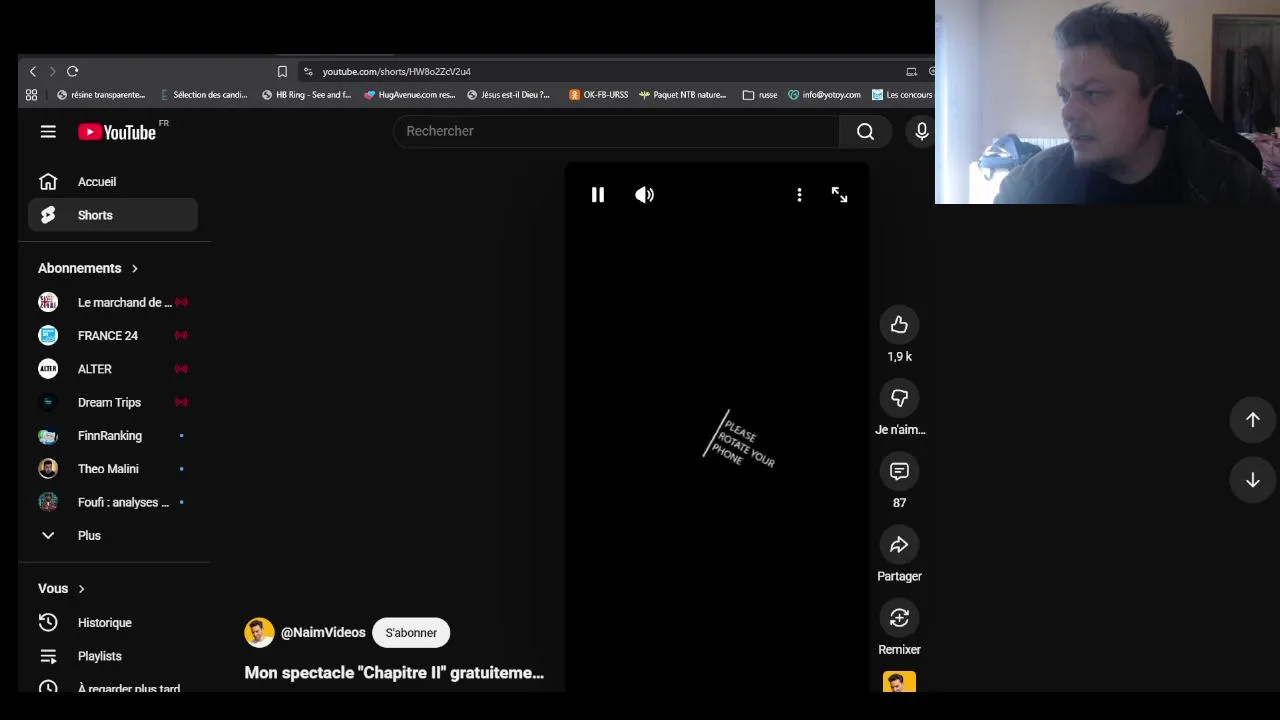Open the 'résine transparente' bookmark
1280x720 pixels.
[x=101, y=95]
